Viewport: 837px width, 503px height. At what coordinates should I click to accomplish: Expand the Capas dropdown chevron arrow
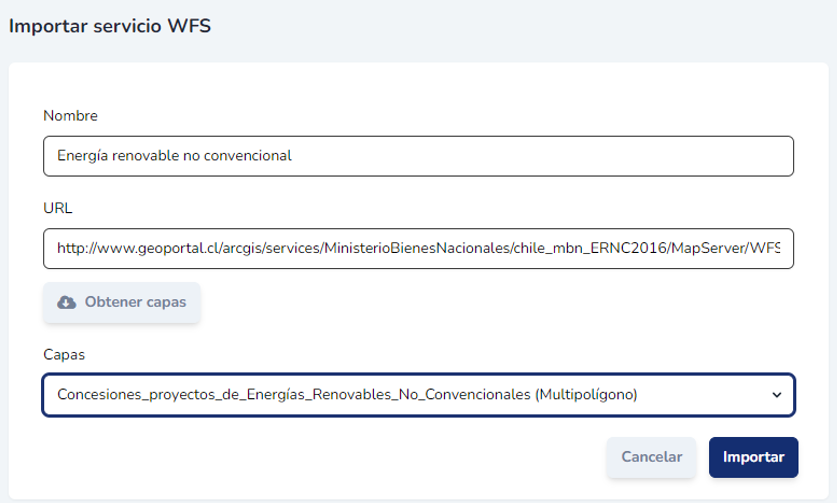(777, 395)
